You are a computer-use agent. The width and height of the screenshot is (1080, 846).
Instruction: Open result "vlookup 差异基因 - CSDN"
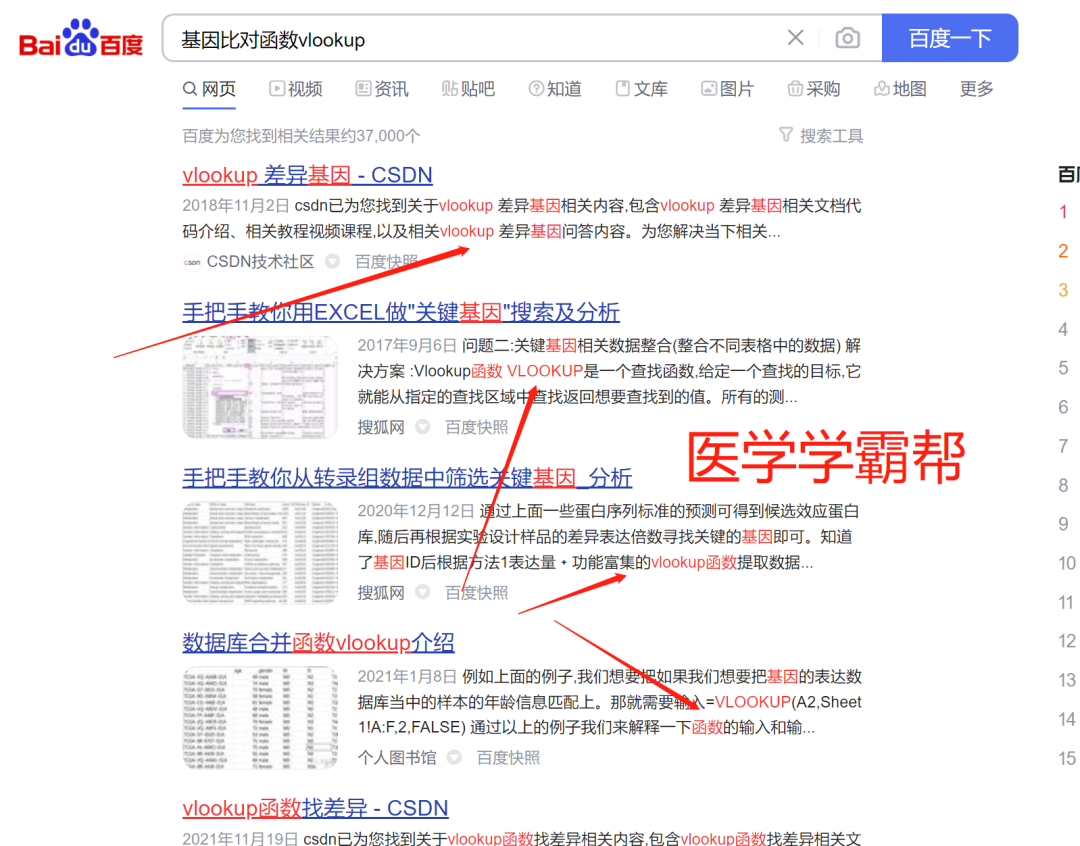(307, 175)
